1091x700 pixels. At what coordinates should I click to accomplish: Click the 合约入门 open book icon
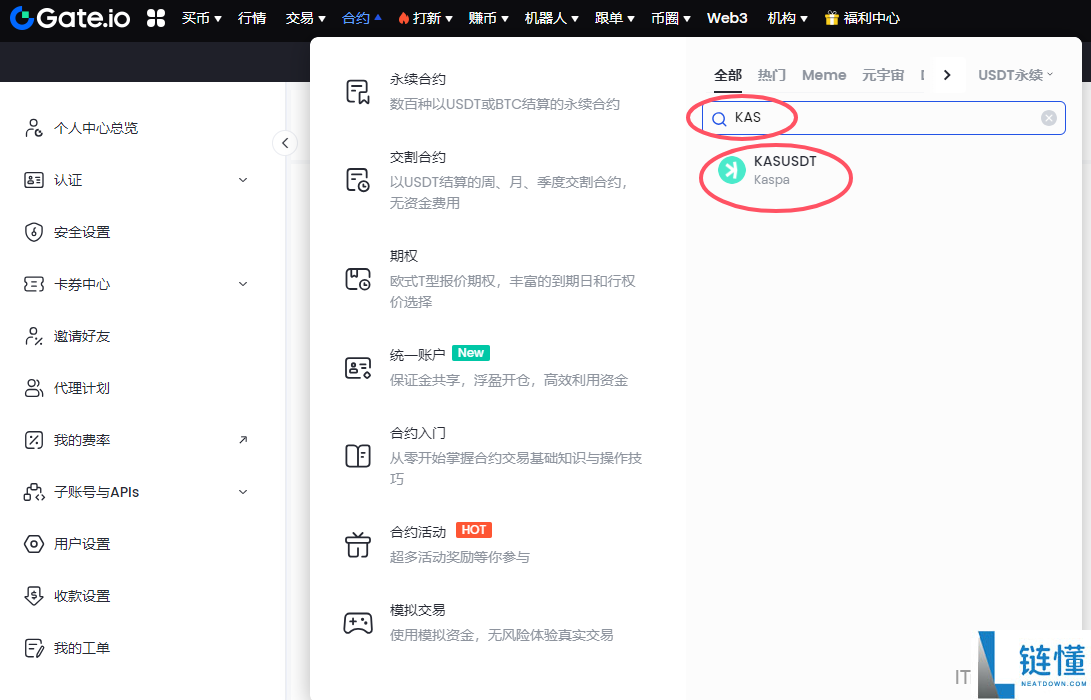coord(358,456)
